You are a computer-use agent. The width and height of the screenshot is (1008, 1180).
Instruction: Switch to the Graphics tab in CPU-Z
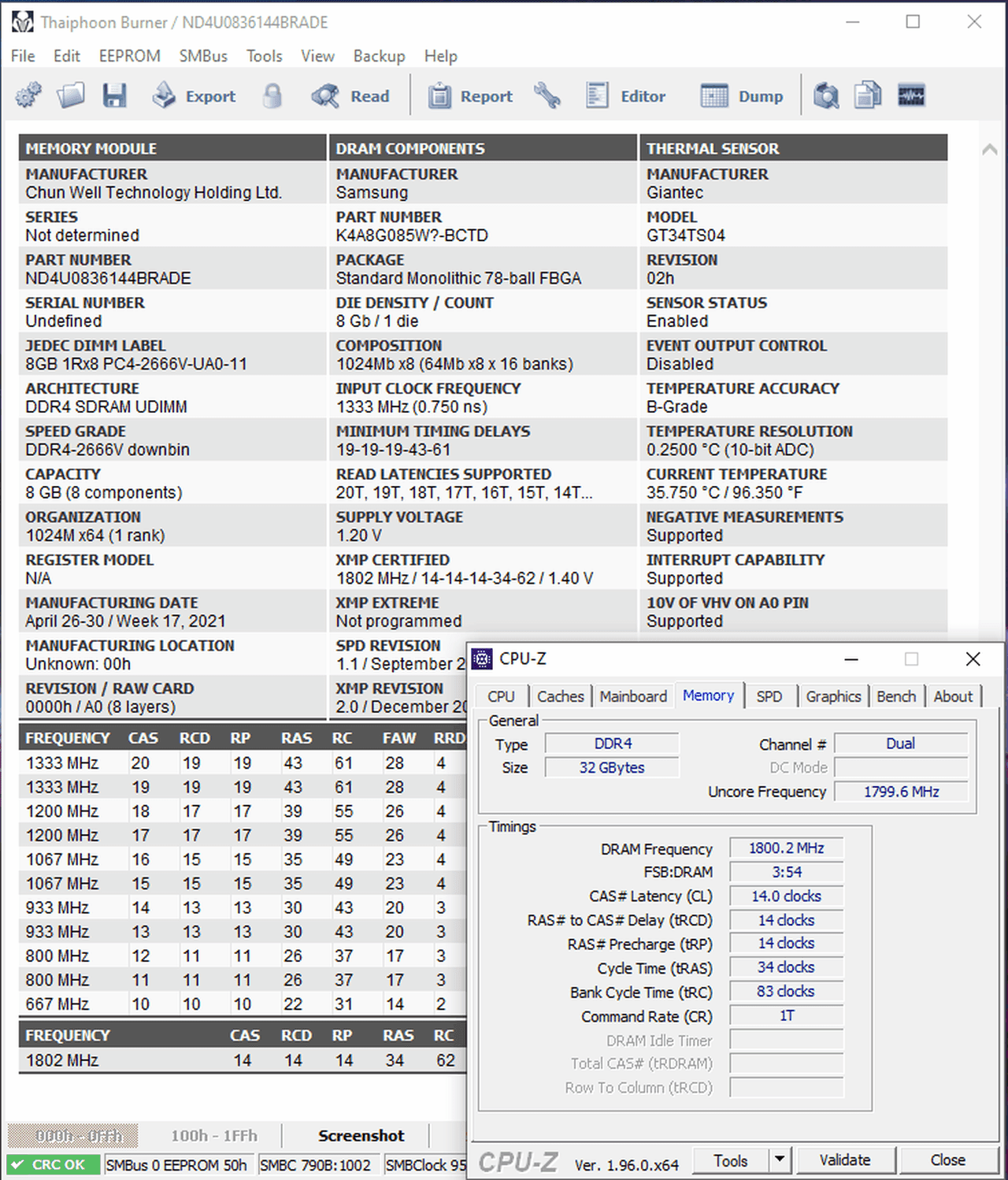coord(833,696)
